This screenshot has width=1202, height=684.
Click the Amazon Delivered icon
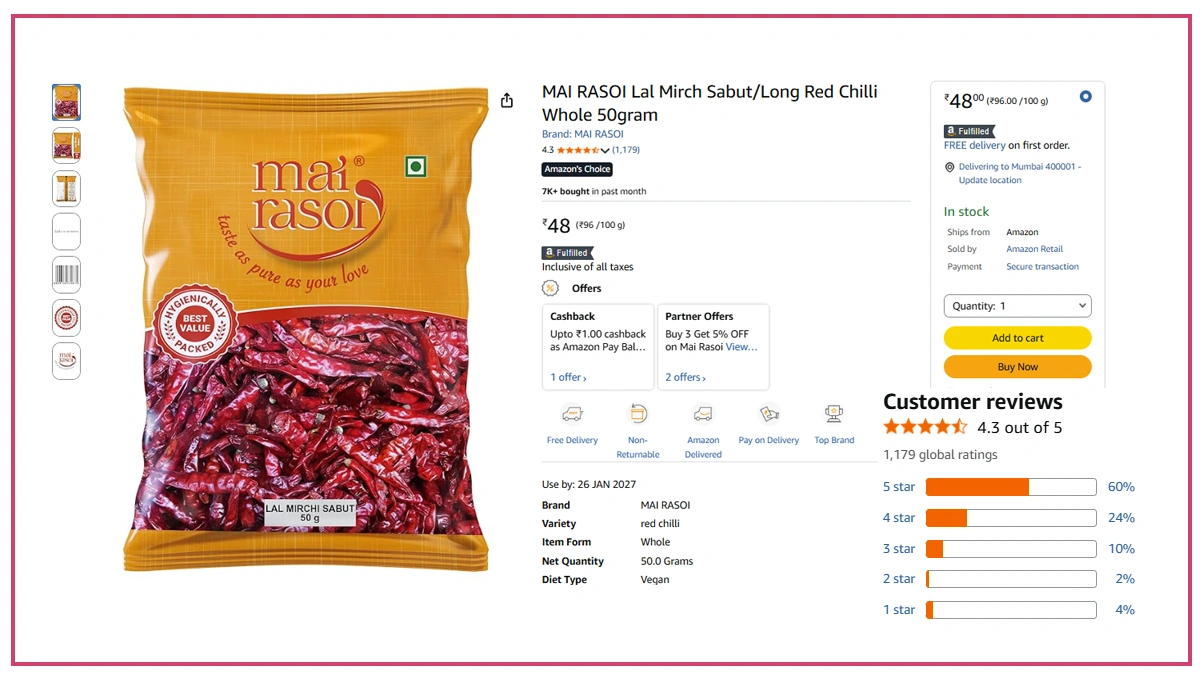click(x=703, y=414)
